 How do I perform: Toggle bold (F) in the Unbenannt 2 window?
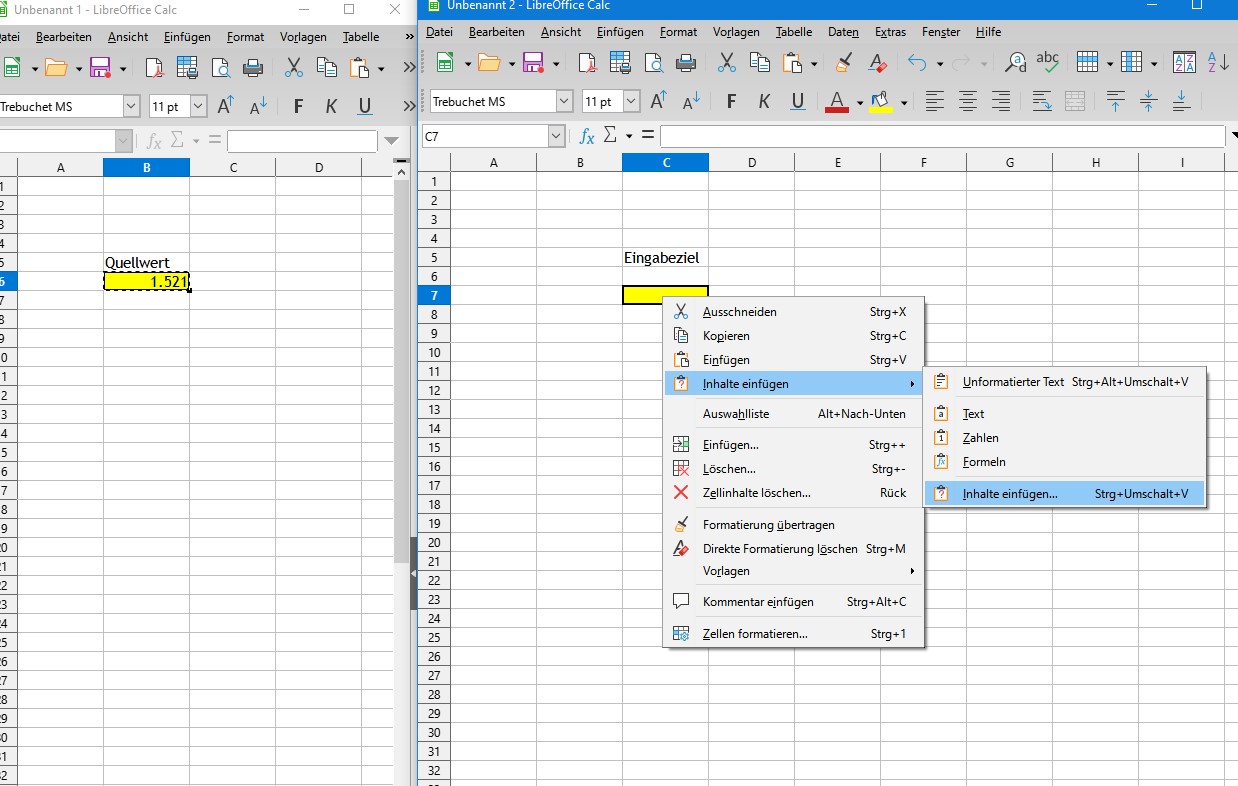click(x=731, y=101)
